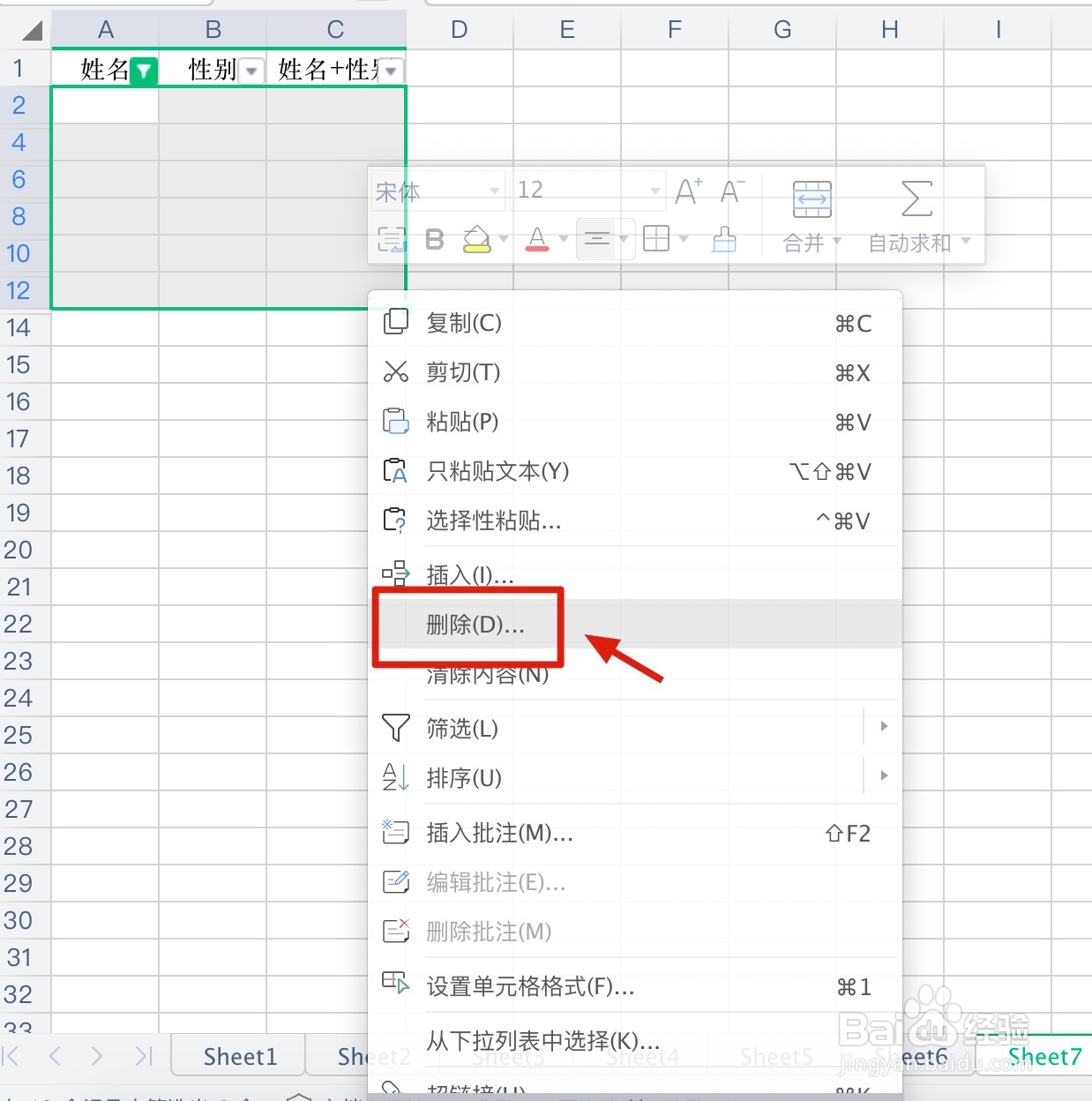Click the scissors icon beside 剪切(T)
Image resolution: width=1092 pixels, height=1101 pixels.
click(395, 371)
